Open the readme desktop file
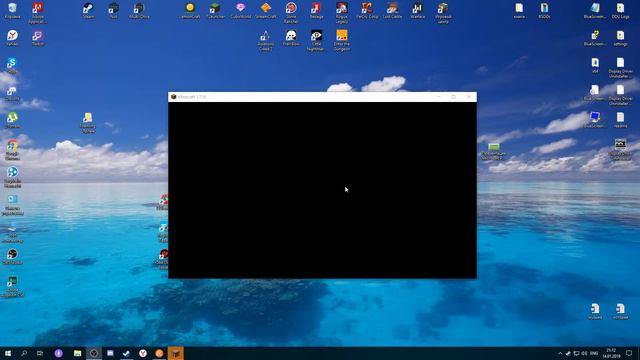640x360 pixels. pos(620,120)
